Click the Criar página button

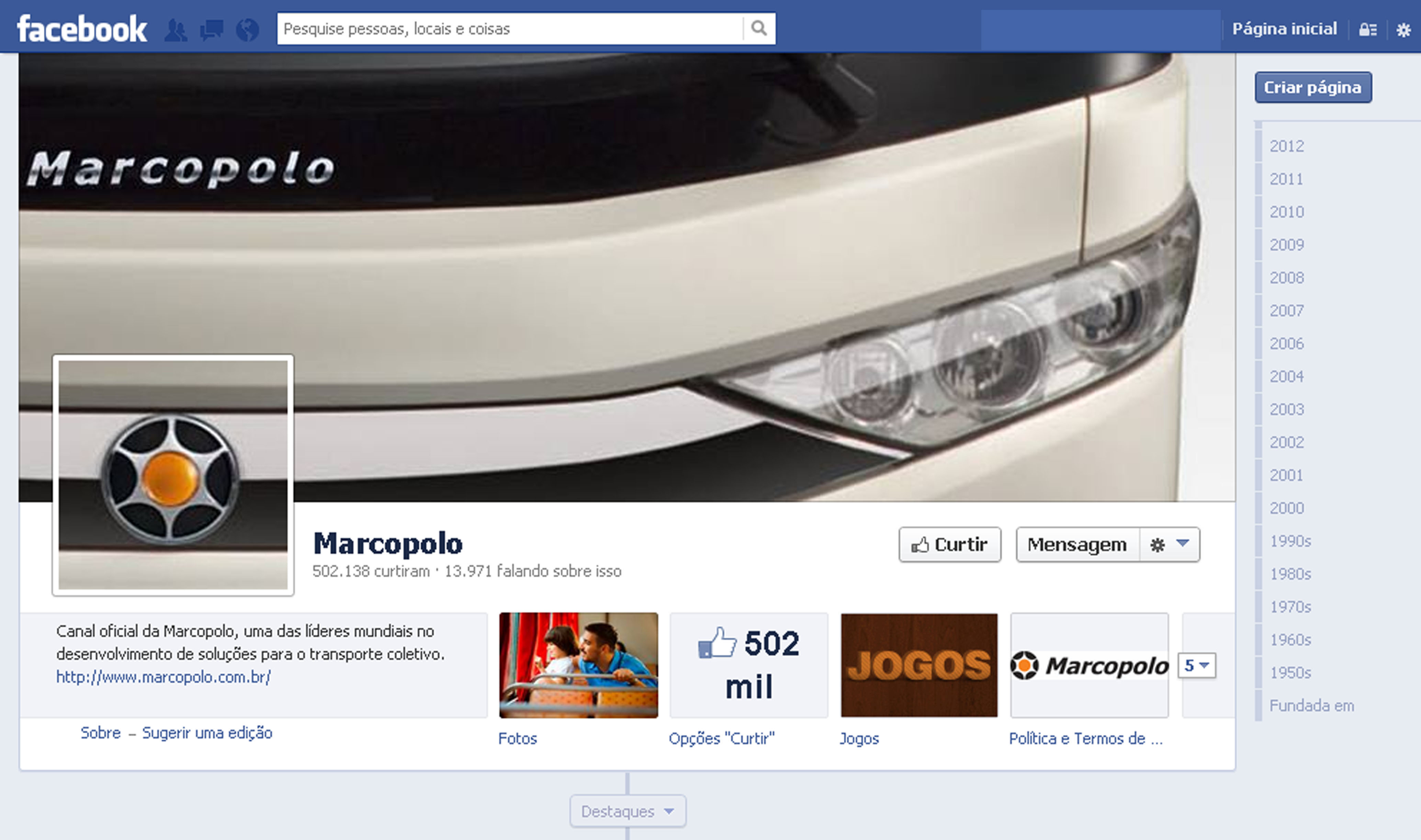click(x=1313, y=87)
